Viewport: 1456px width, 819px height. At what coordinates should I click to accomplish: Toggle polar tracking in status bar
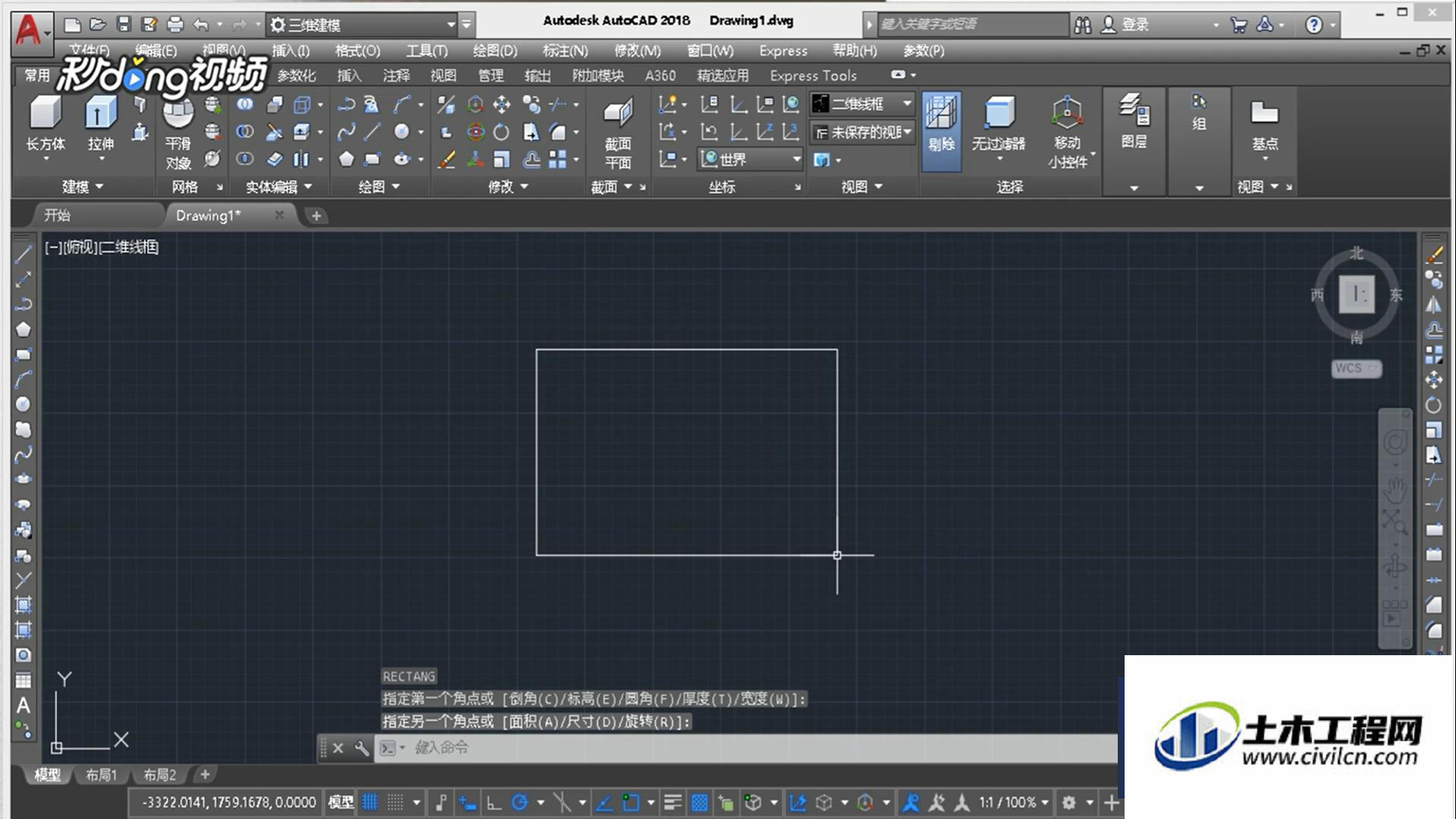[x=519, y=802]
